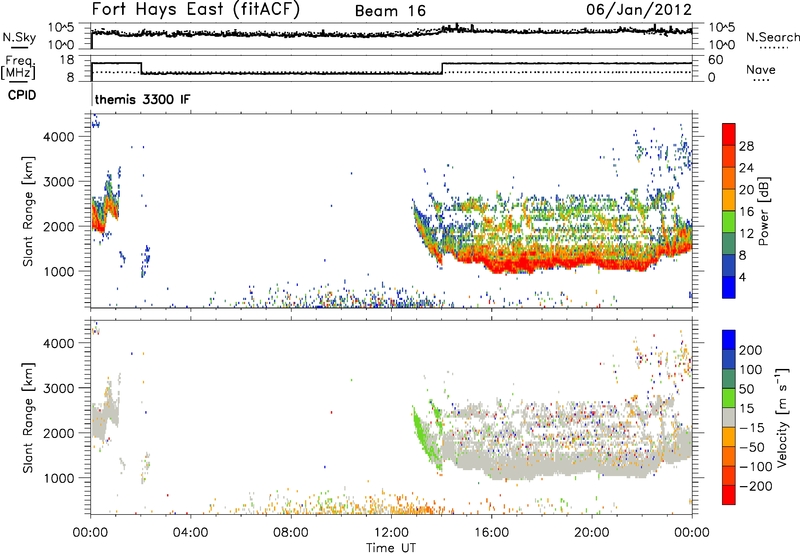Pick the blue top segment of Velocity colorbar
Viewport: 800px width, 554px height.
pos(729,340)
